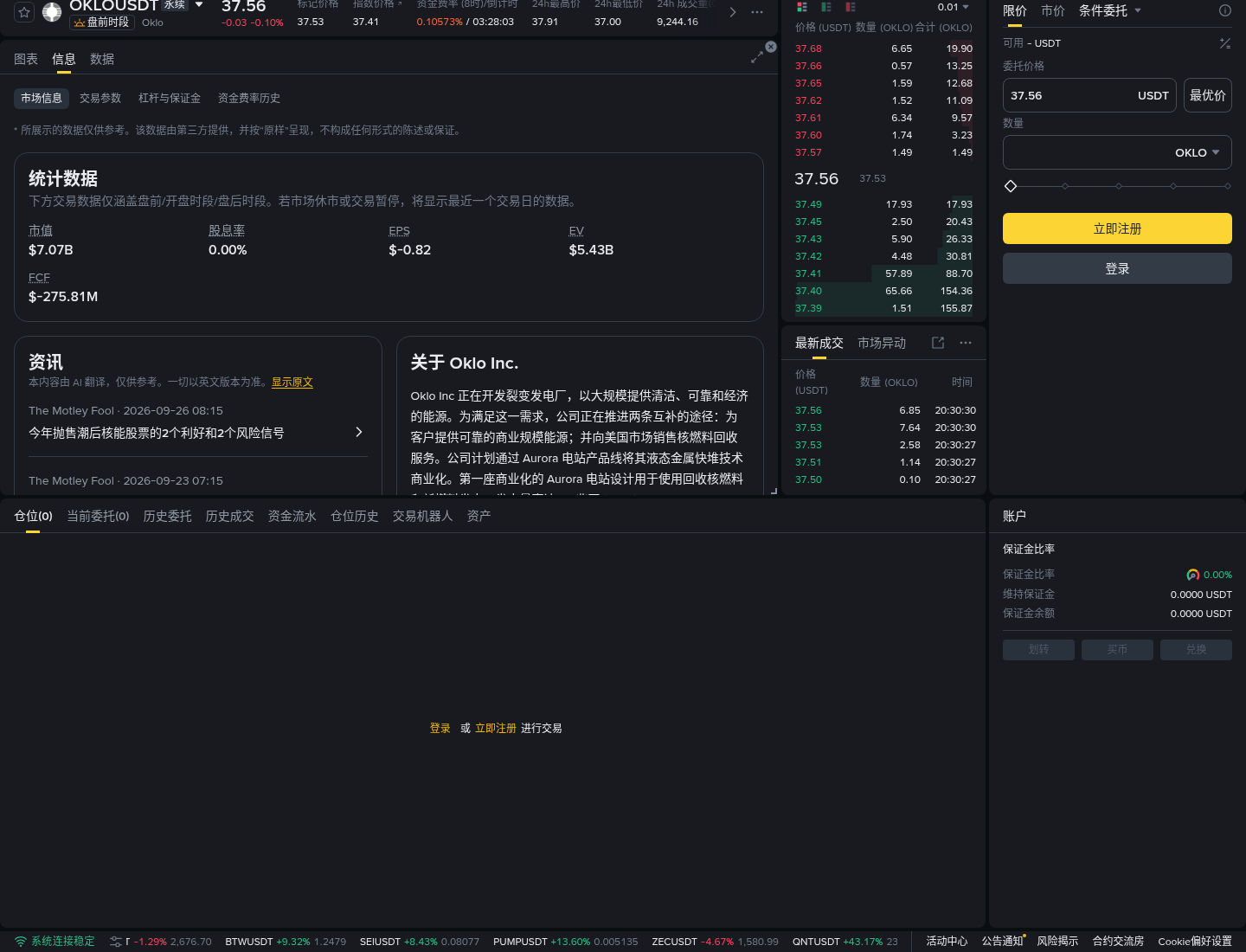Viewport: 1246px width, 952px height.
Task: Set quantity slider to the 100% marker
Action: tap(1228, 186)
